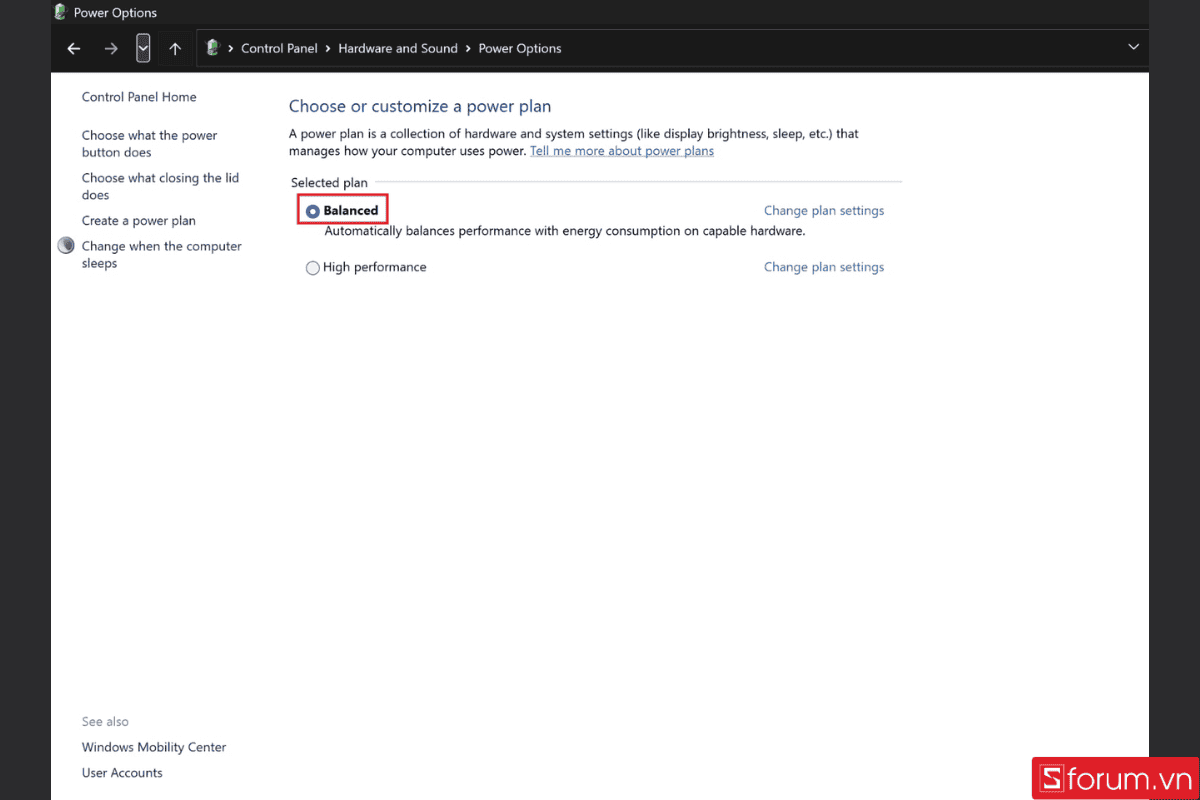Open Tell me more about power plans
The image size is (1200, 800).
[622, 151]
